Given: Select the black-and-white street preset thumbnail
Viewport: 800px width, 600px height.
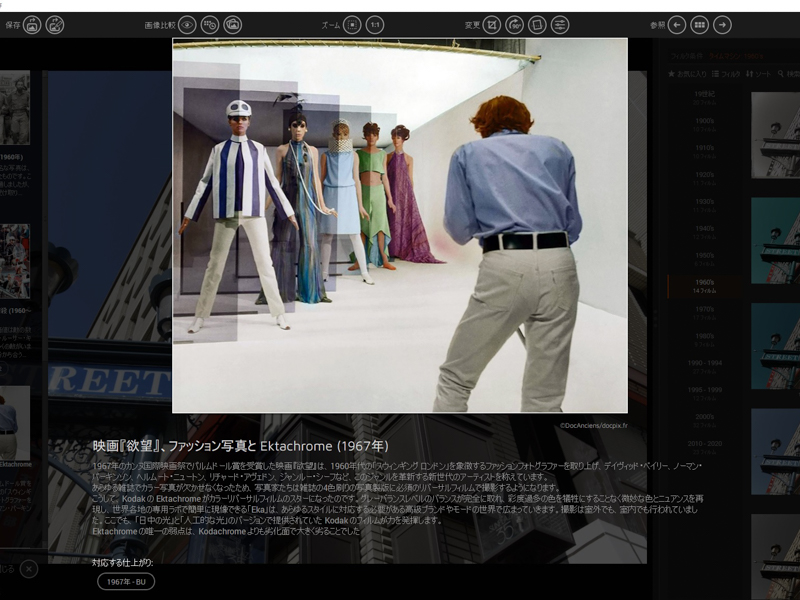Looking at the screenshot, I should pos(776,135).
